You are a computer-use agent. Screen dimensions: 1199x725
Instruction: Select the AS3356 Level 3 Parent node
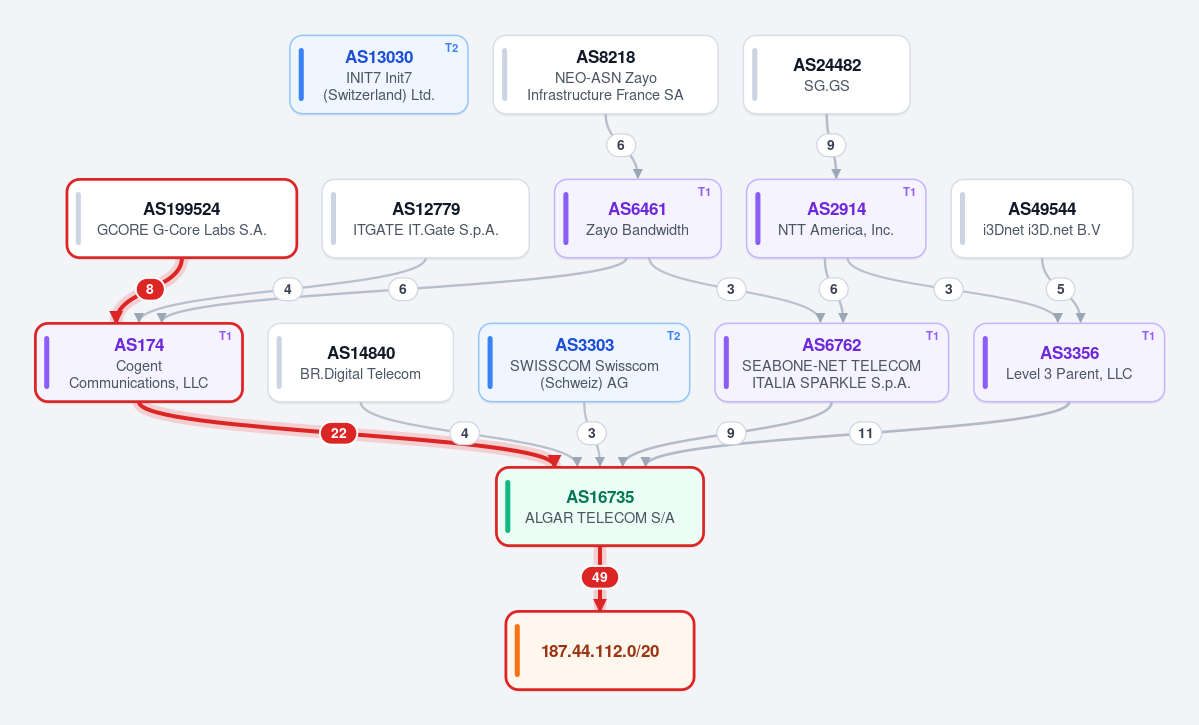[1069, 362]
